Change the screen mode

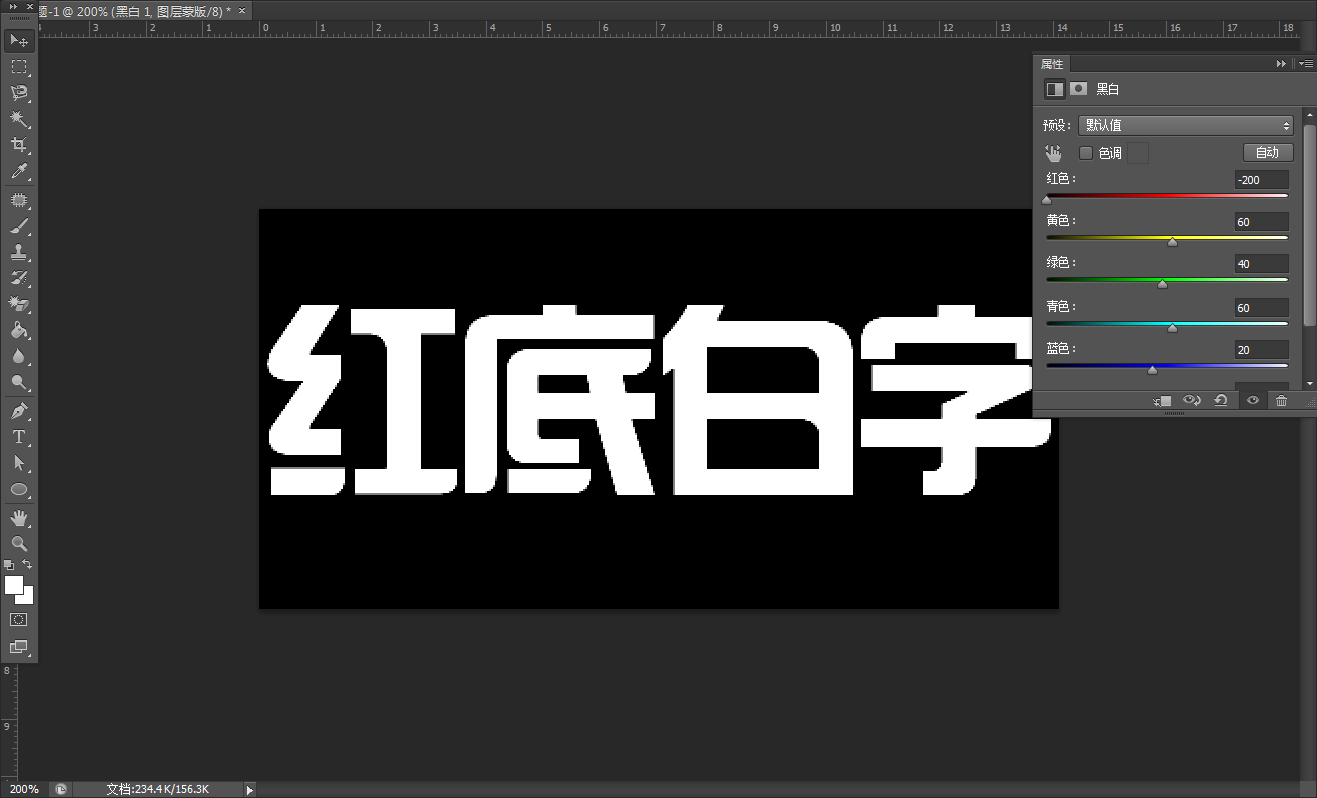19,647
